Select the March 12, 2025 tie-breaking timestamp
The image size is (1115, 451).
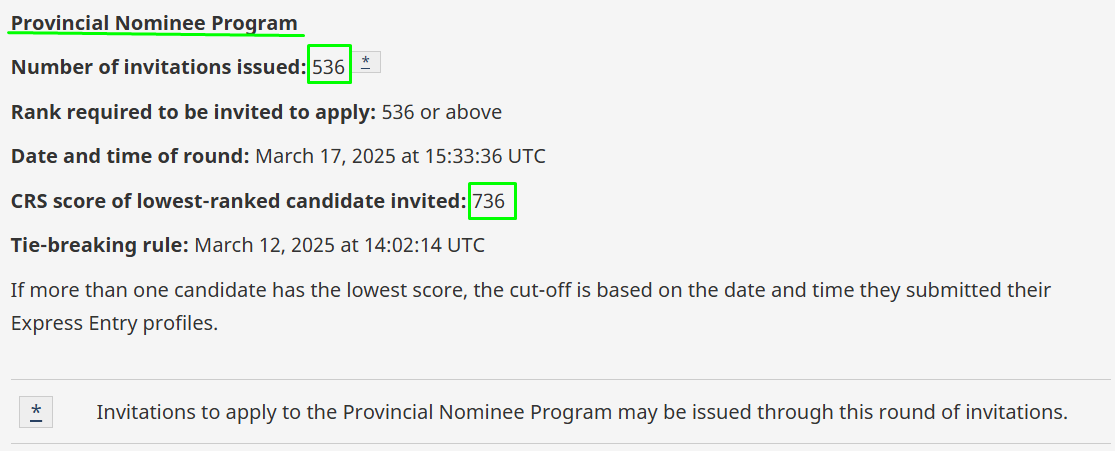[x=339, y=246]
